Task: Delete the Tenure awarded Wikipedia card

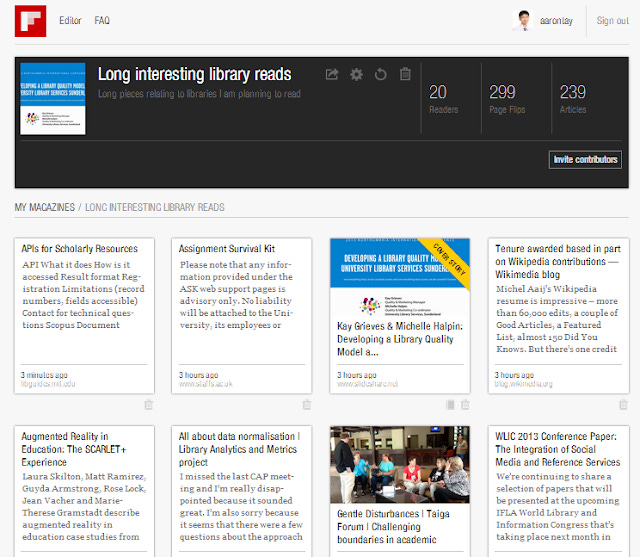Action: [623, 404]
